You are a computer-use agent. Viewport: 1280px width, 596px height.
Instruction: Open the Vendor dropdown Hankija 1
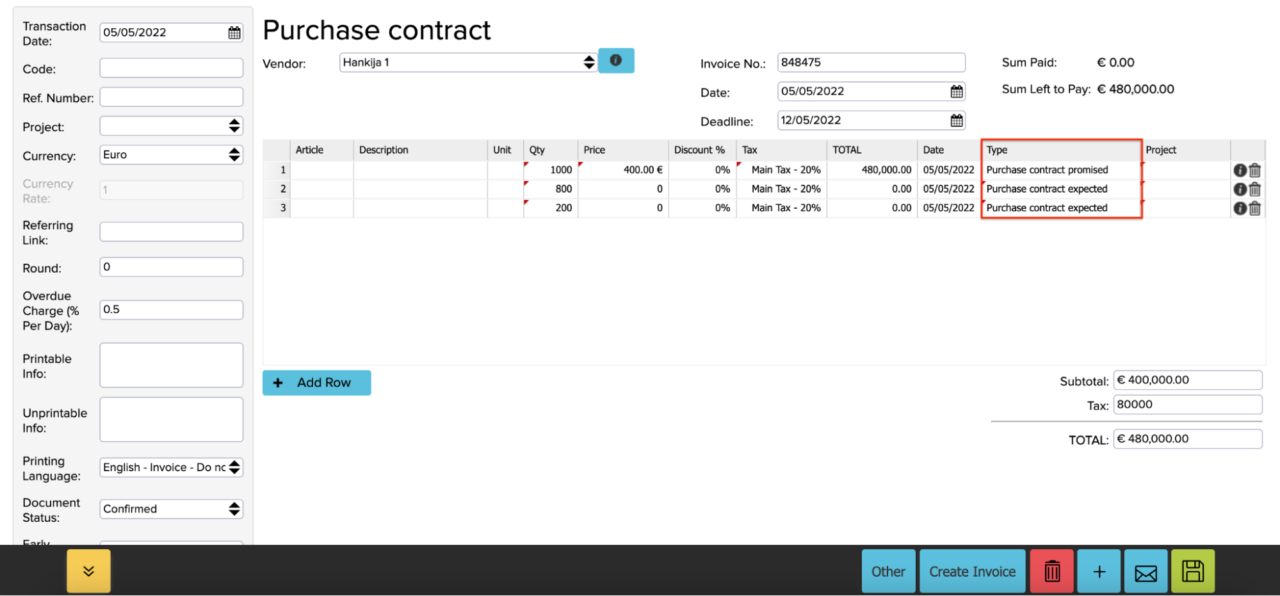point(468,62)
